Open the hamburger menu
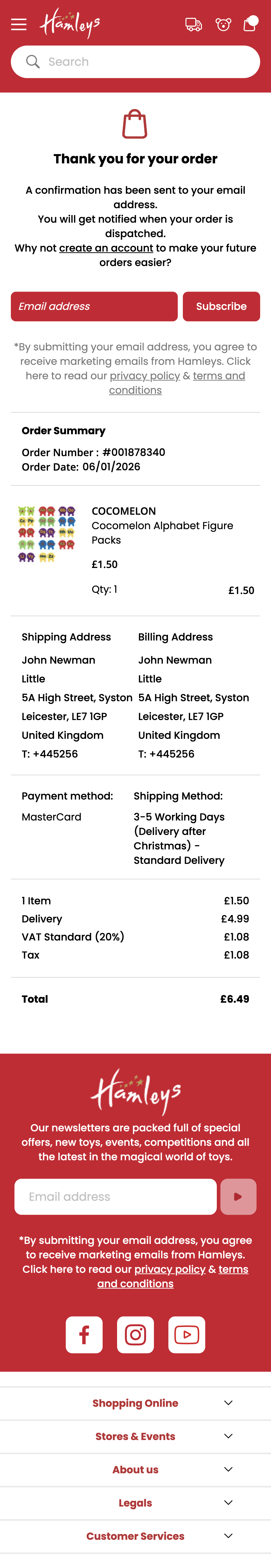This screenshot has width=271, height=1568. pos(19,24)
